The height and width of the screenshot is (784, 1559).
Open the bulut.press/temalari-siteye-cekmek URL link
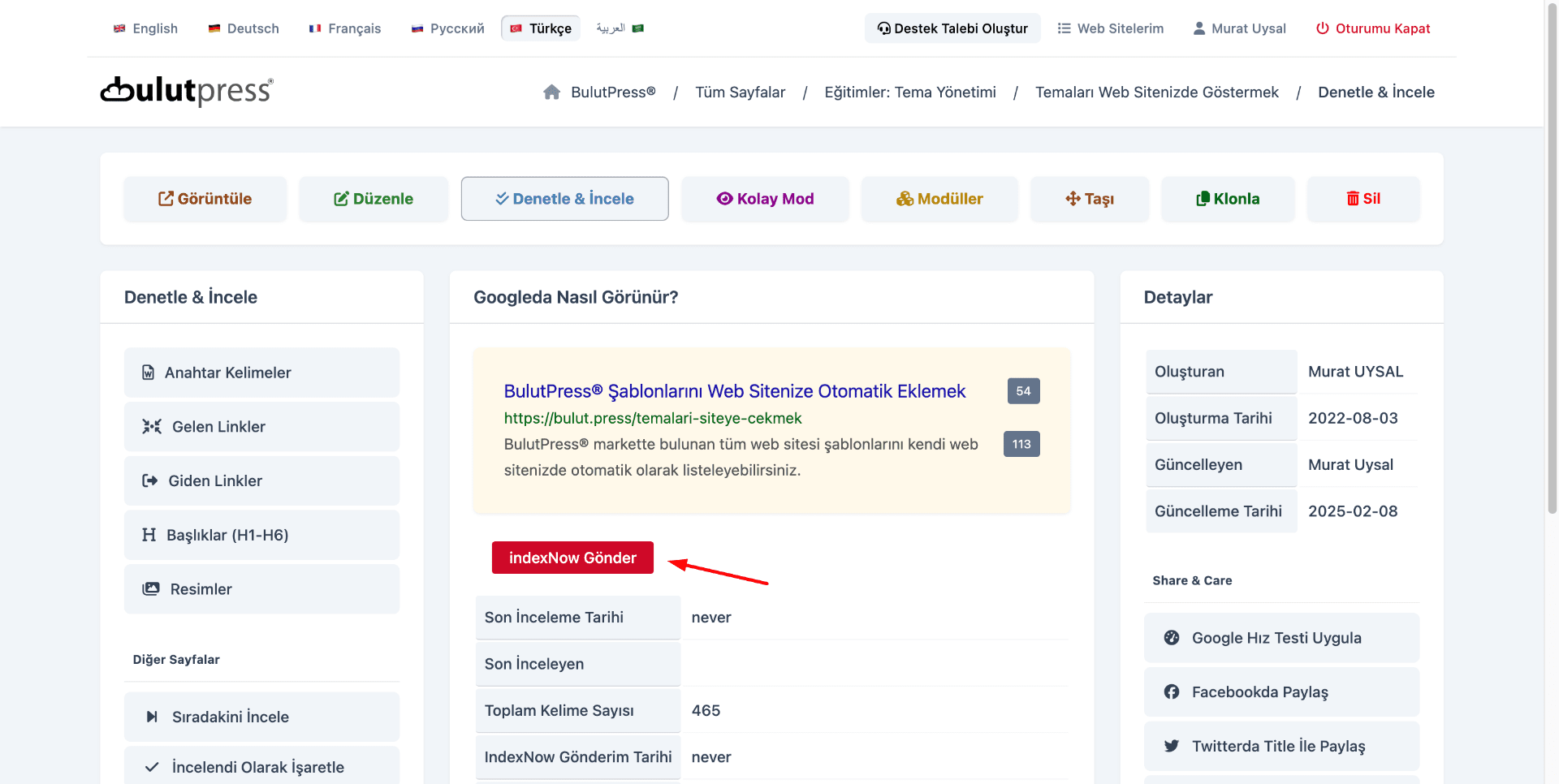tap(652, 418)
